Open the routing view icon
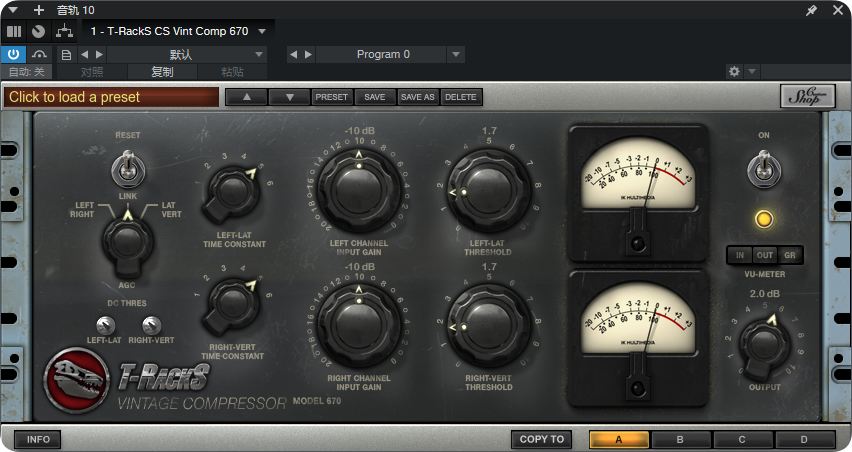Viewport: 852px width, 452px height. (64, 32)
